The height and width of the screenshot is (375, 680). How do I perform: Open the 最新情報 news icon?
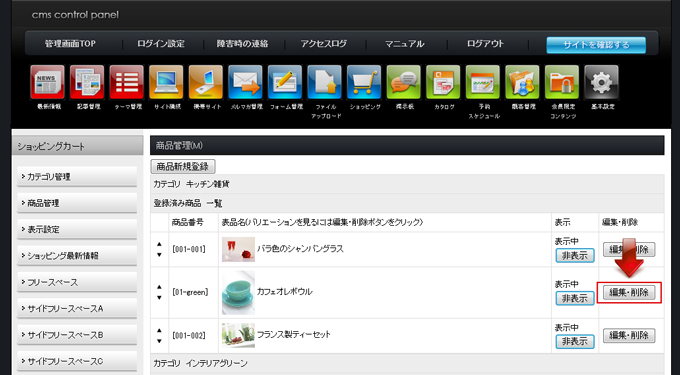click(x=47, y=82)
